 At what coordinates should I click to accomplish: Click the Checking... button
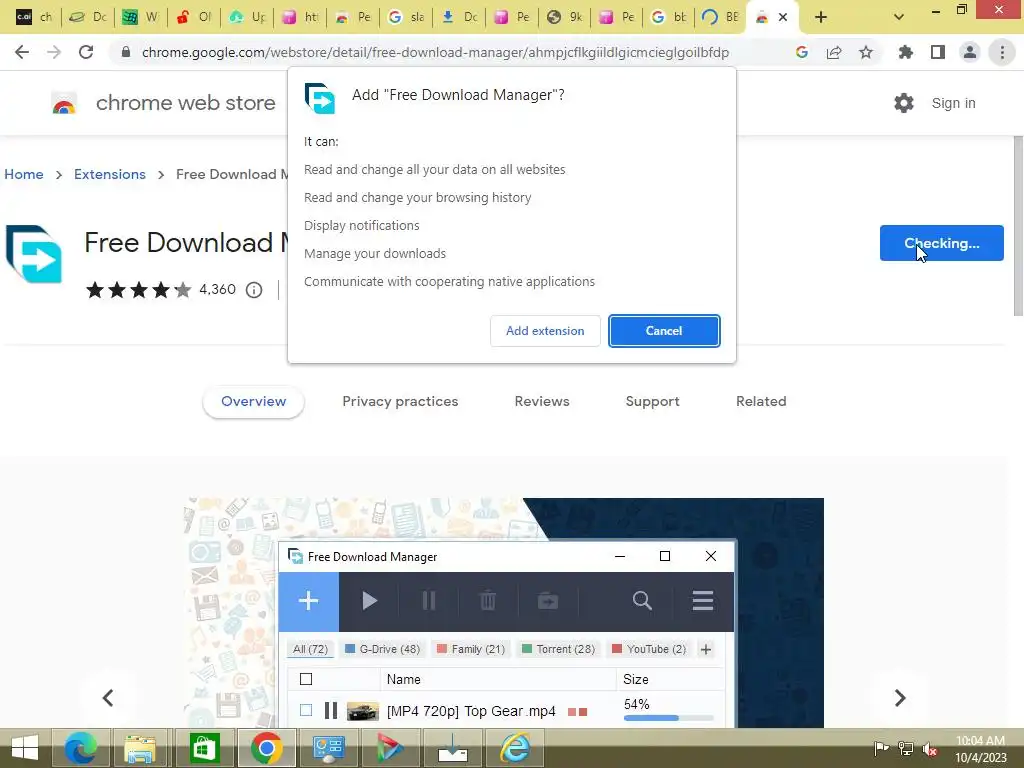(941, 243)
